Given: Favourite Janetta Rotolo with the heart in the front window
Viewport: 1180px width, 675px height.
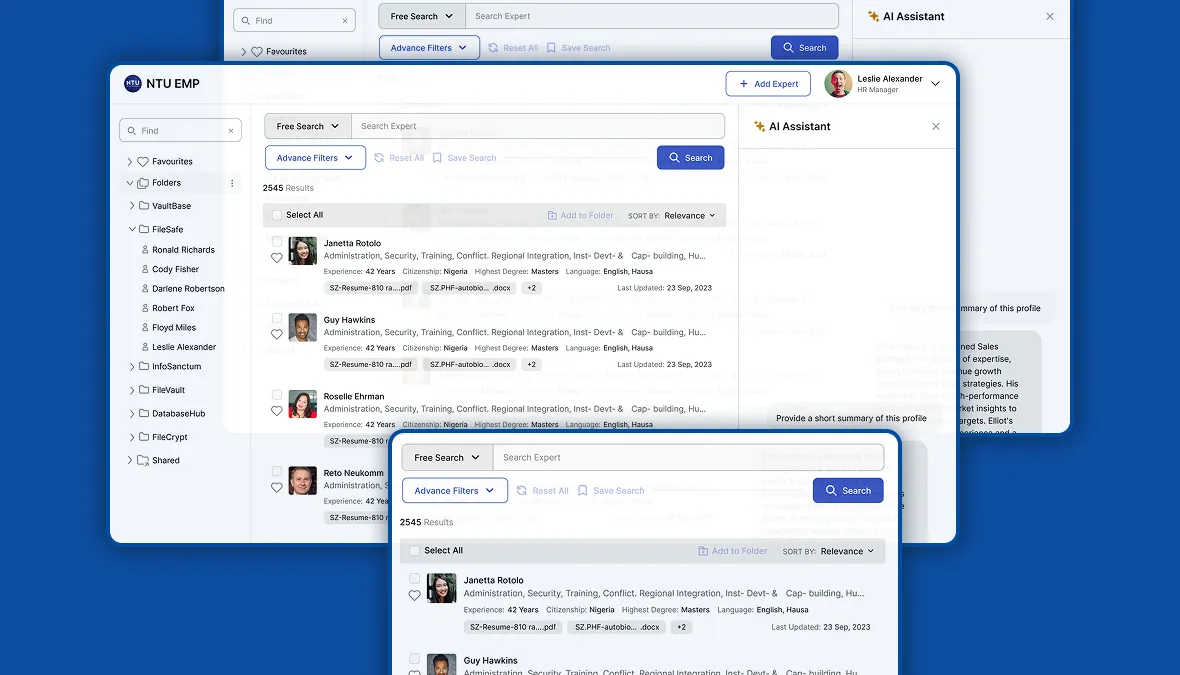Looking at the screenshot, I should [x=415, y=596].
